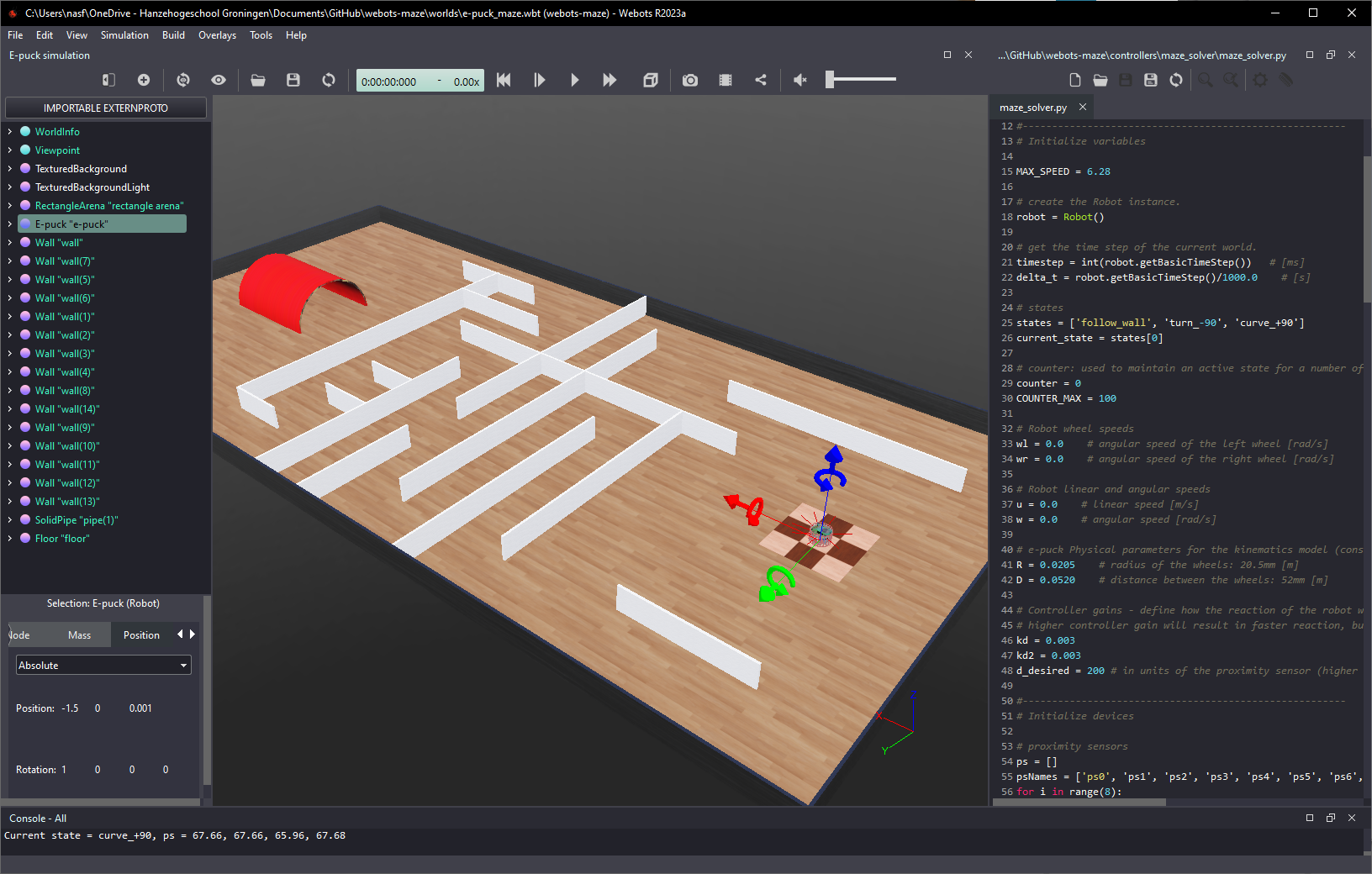Click the editor horizontal scrollbar
This screenshot has width=1372, height=874.
1079,802
